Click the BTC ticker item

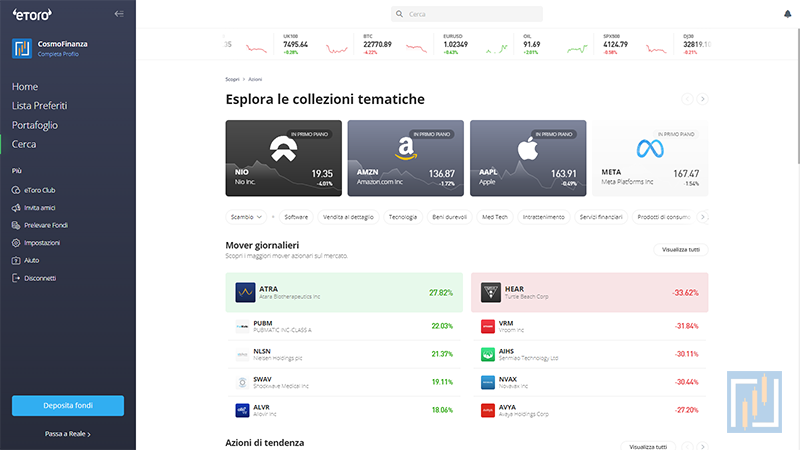(393, 44)
